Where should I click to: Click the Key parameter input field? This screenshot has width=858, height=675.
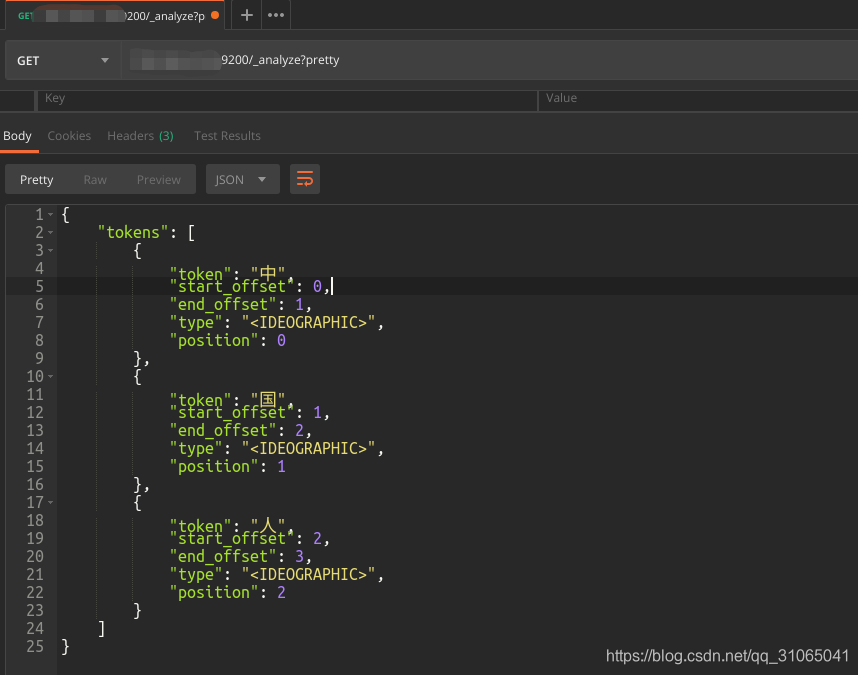click(287, 101)
